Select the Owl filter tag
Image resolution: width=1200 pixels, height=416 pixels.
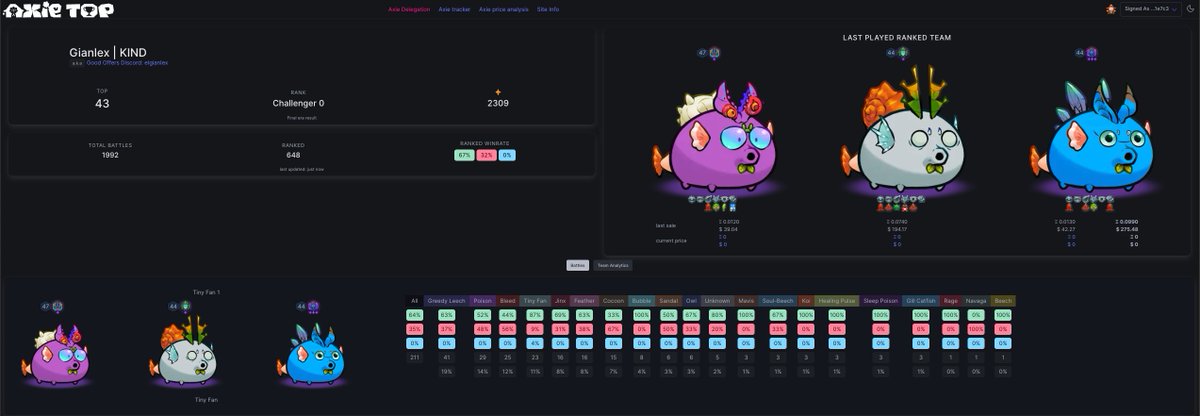point(691,300)
